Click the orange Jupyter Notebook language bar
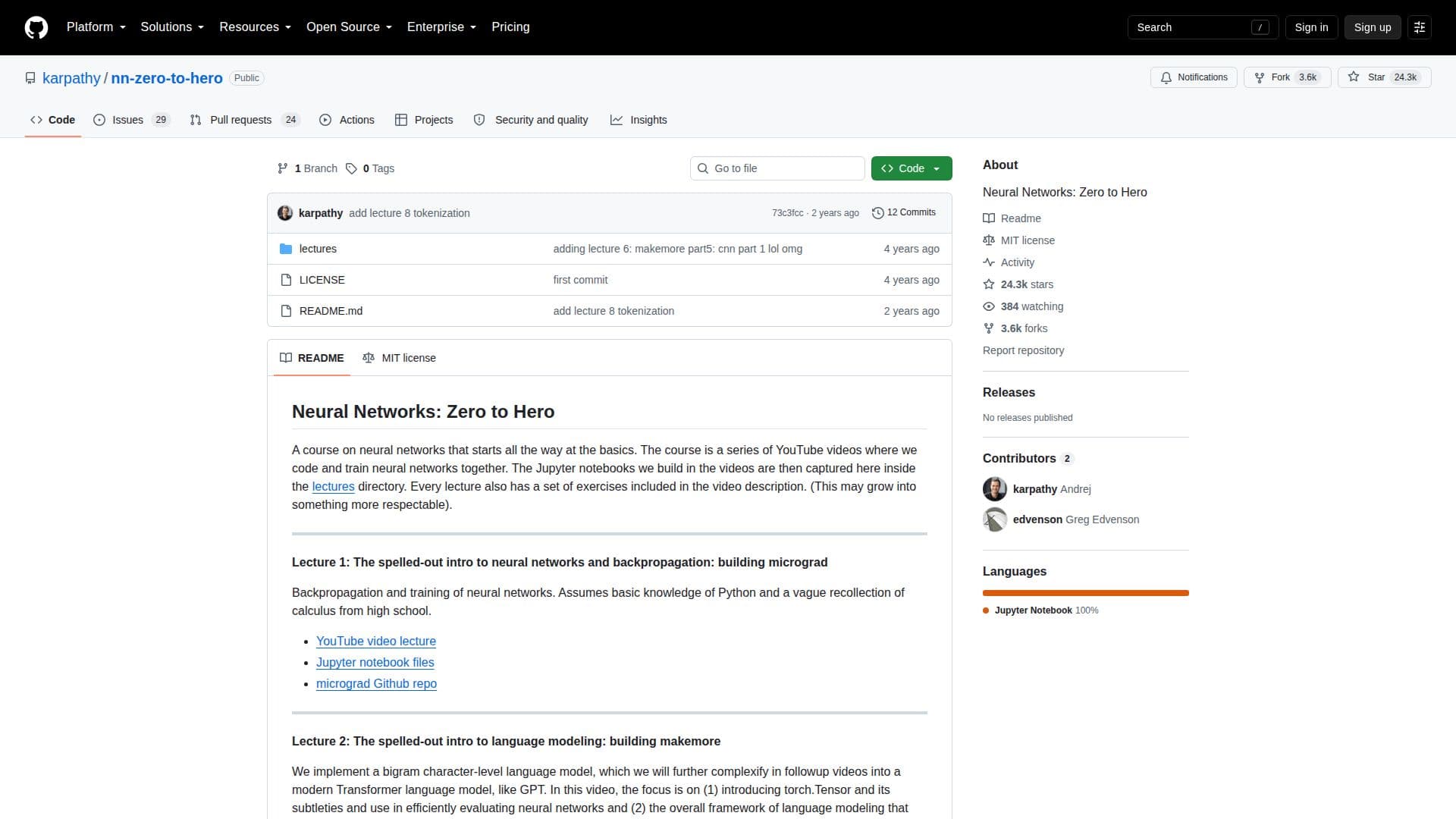This screenshot has height=819, width=1456. (1086, 593)
